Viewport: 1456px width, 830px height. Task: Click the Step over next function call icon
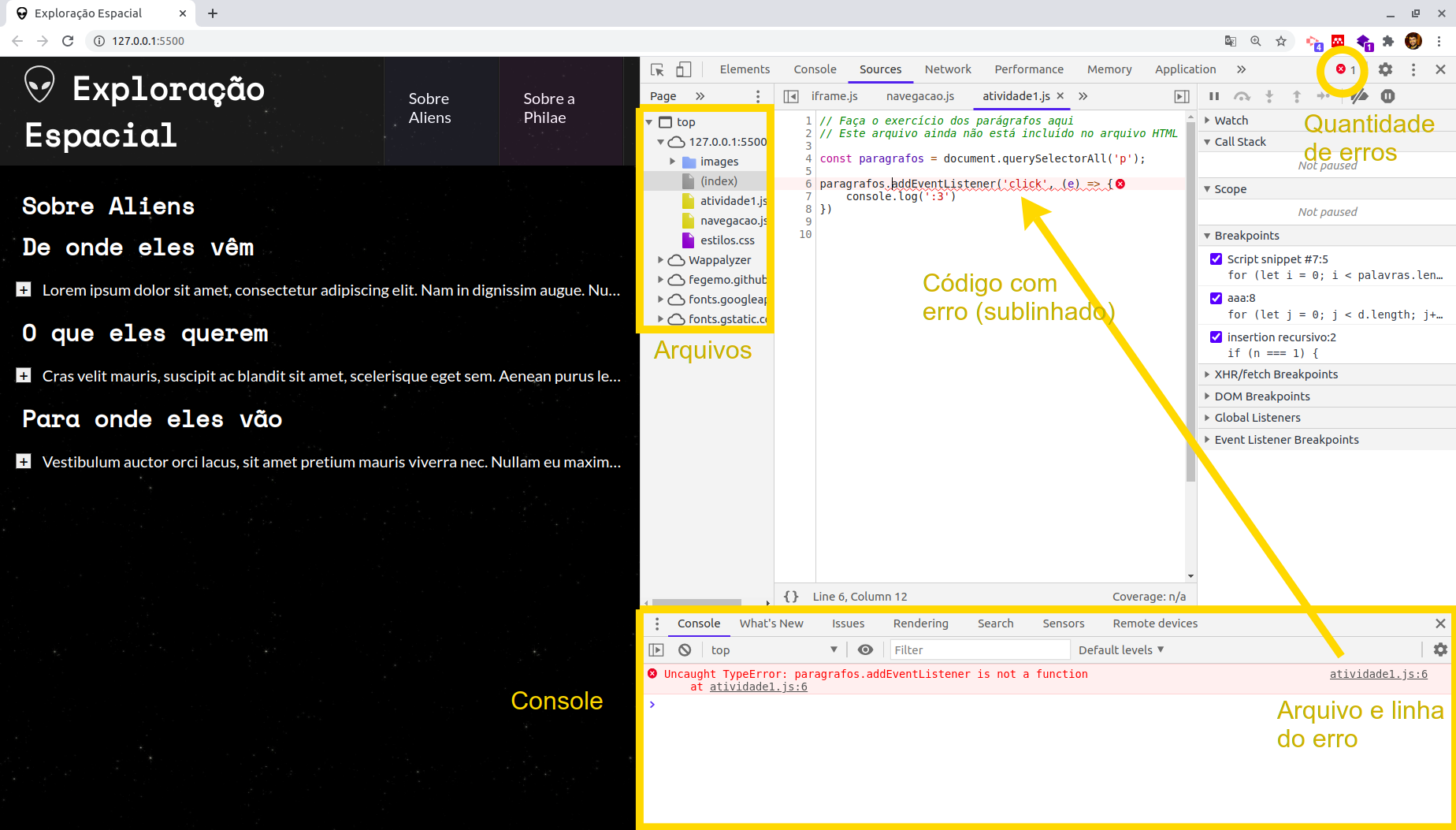click(x=1242, y=96)
